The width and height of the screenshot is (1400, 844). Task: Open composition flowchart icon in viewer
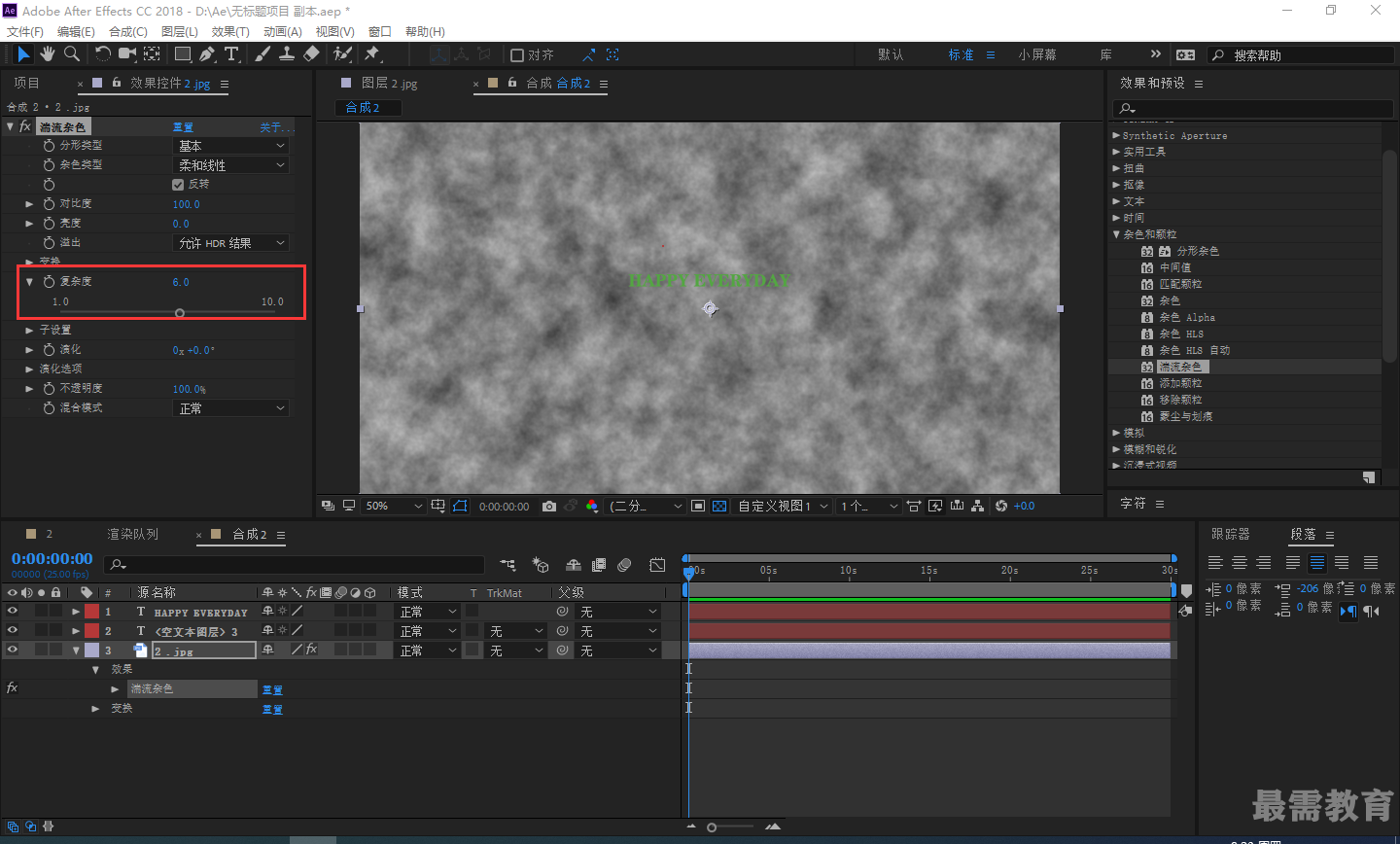977,507
